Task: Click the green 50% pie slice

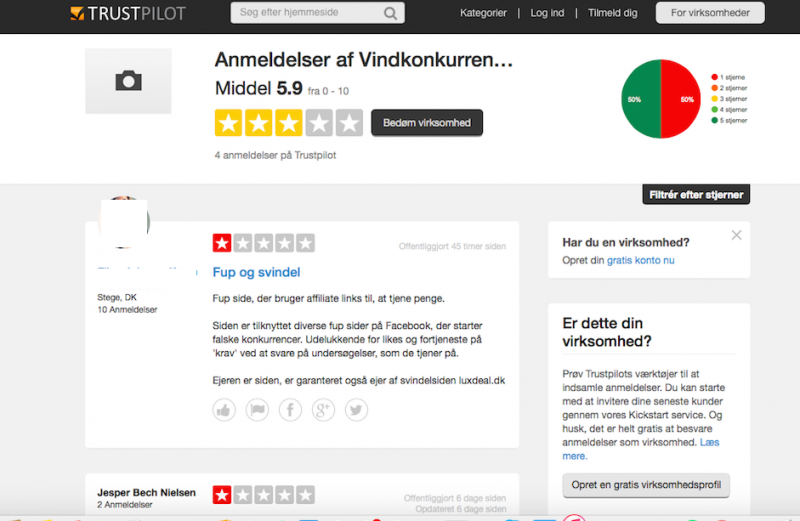Action: tap(640, 99)
